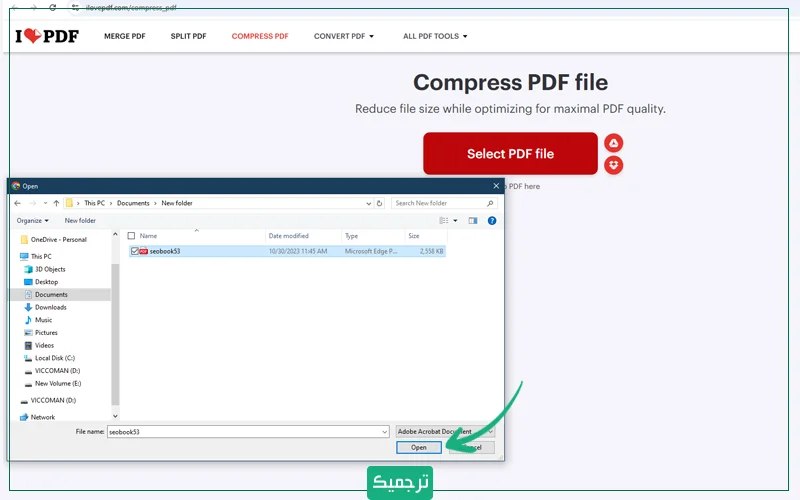Click the seobook53 PDF file icon

[144, 251]
